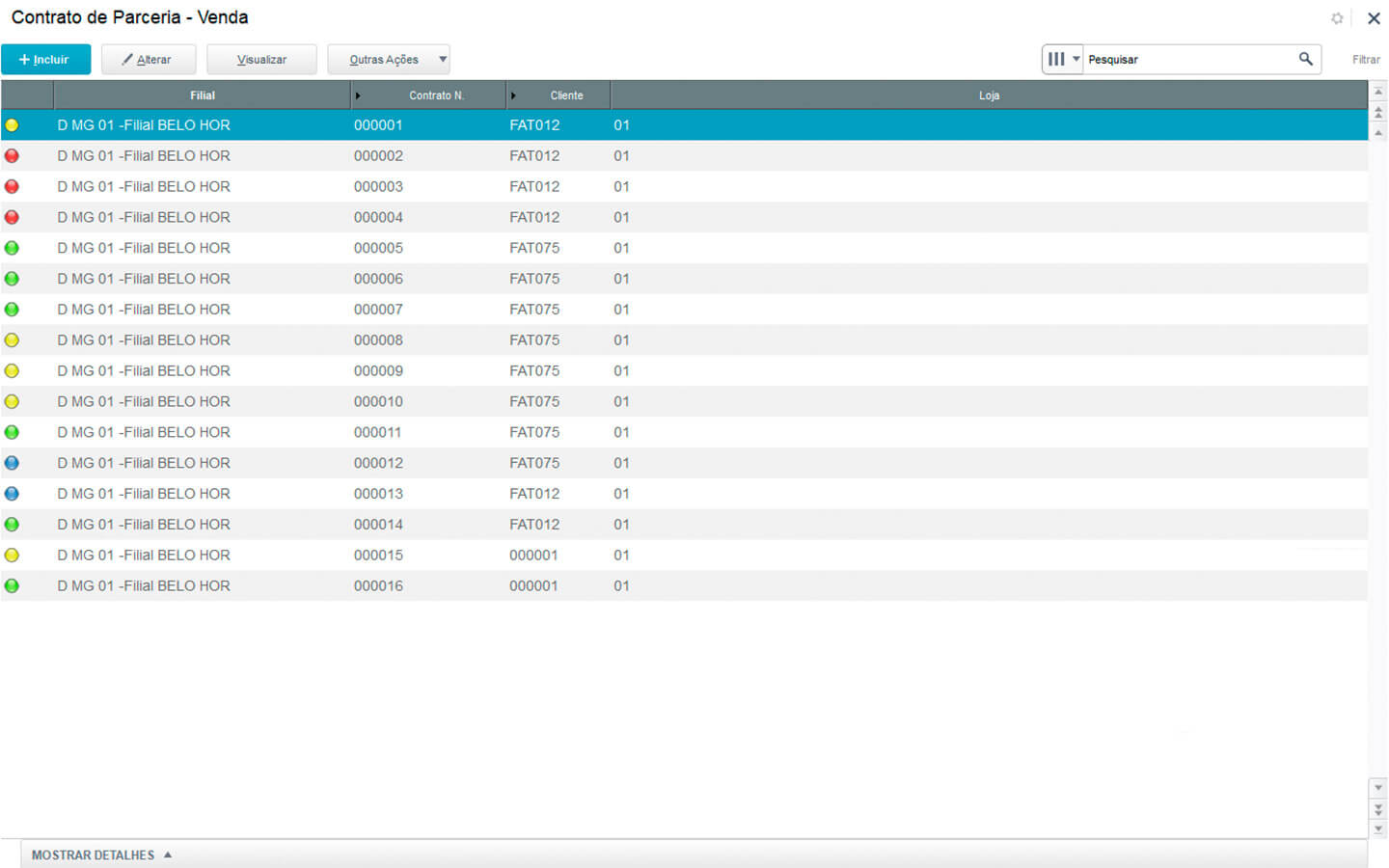Sort by the Contrato N. column header
The height and width of the screenshot is (868, 1389).
point(436,95)
